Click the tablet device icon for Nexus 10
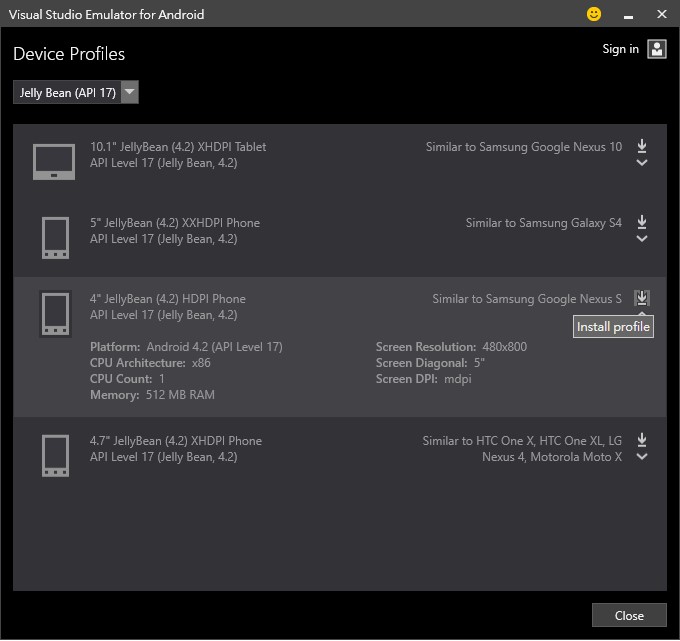680x641 pixels. tap(54, 162)
